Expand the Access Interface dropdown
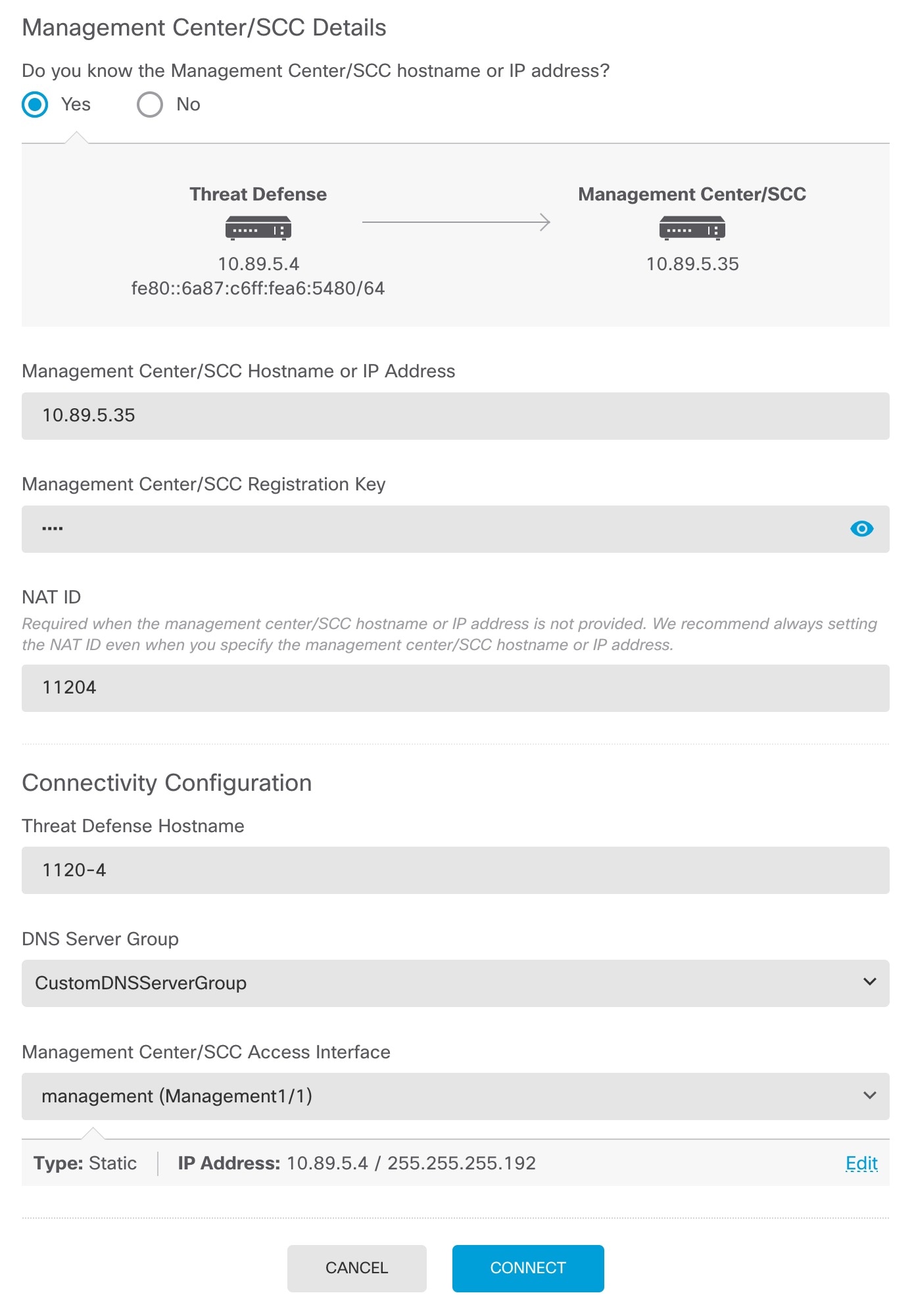Screen dimensions: 914x1316 [x=455, y=1096]
